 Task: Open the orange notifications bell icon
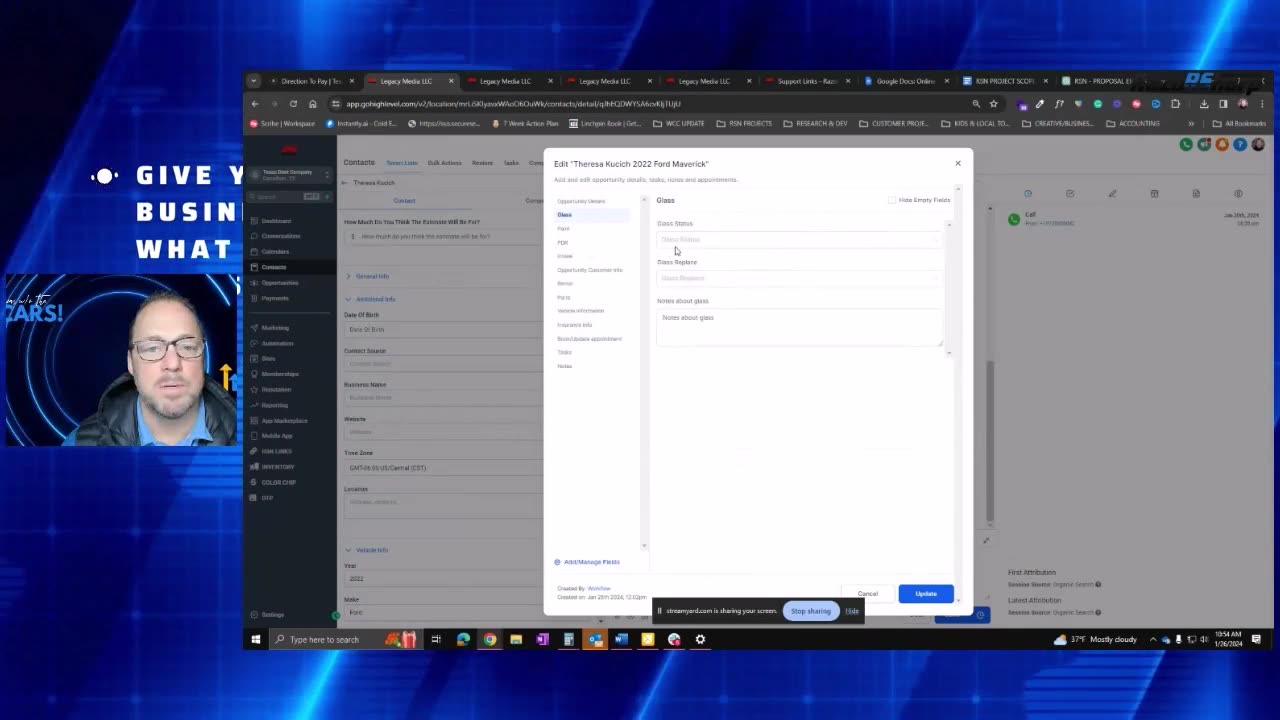pyautogui.click(x=1222, y=144)
